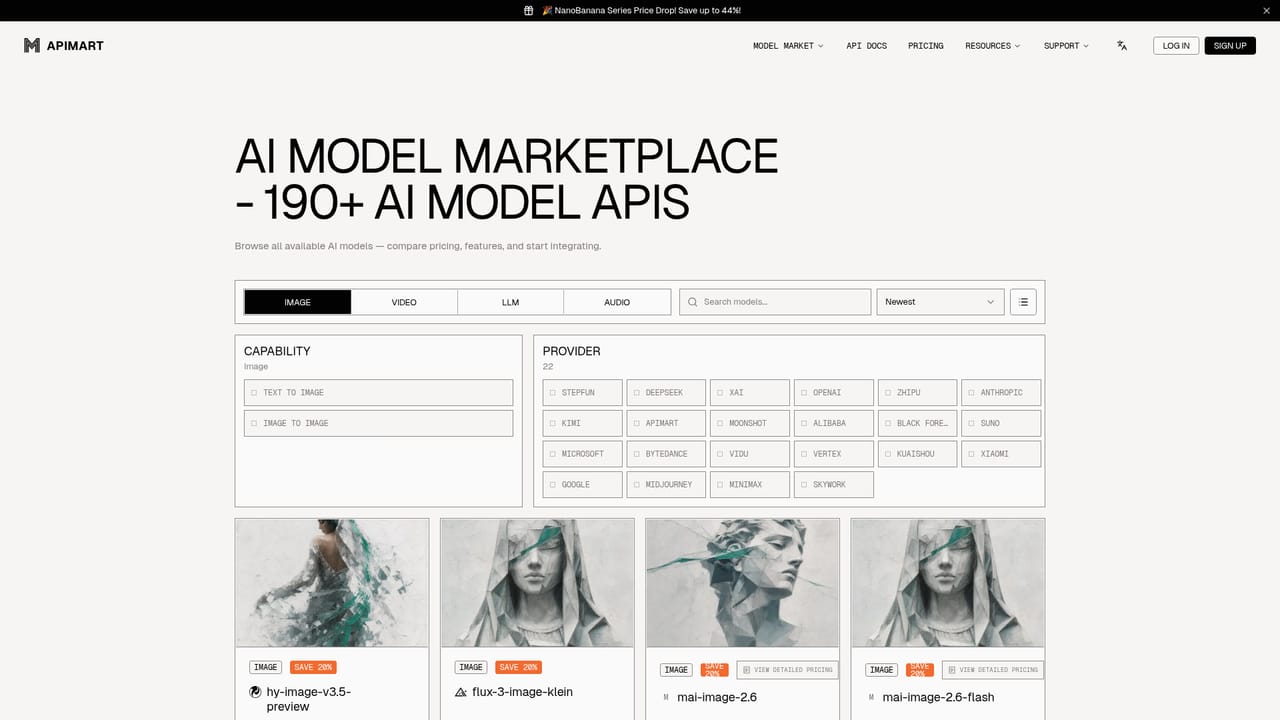This screenshot has height=720, width=1280.
Task: Filter by Midjourney provider
Action: (x=666, y=485)
